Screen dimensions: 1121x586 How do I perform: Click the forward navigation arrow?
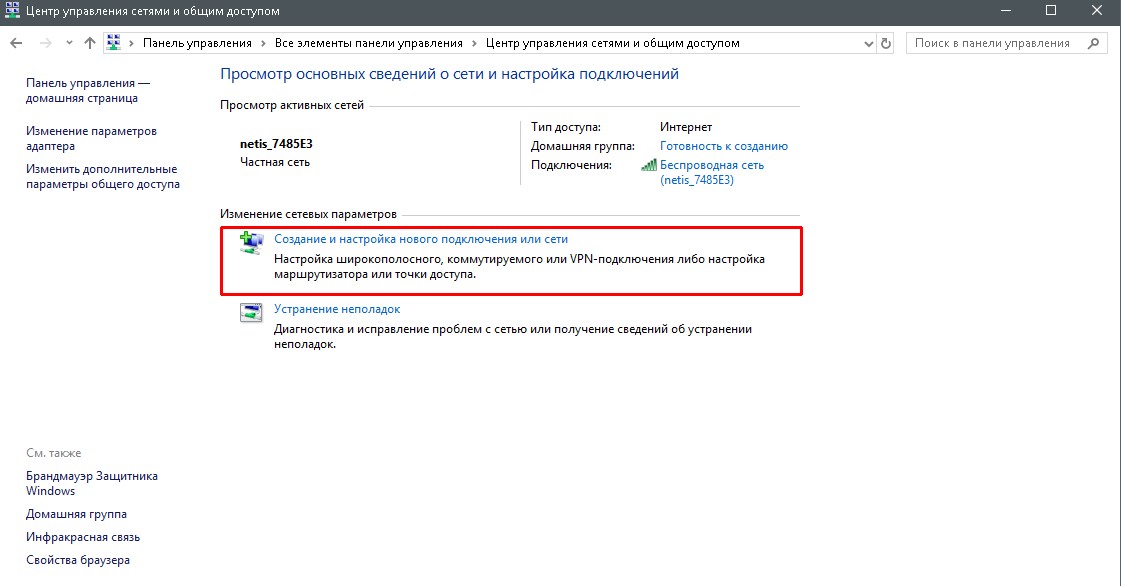click(46, 44)
